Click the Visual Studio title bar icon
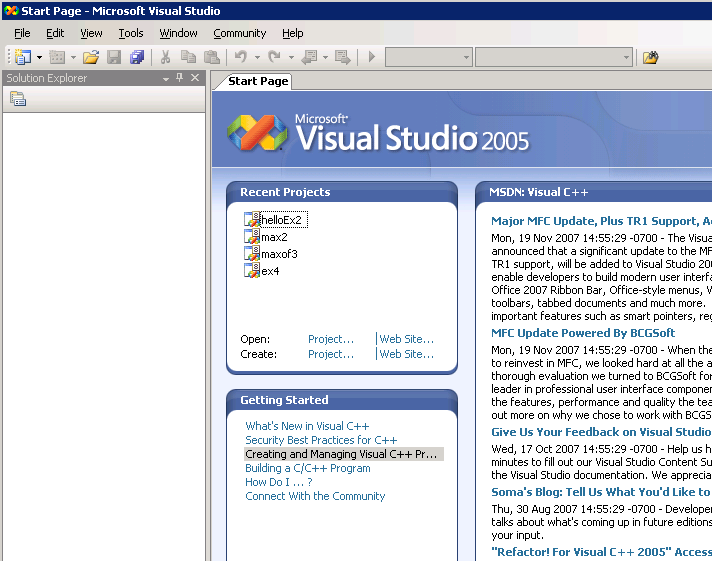 [x=11, y=10]
